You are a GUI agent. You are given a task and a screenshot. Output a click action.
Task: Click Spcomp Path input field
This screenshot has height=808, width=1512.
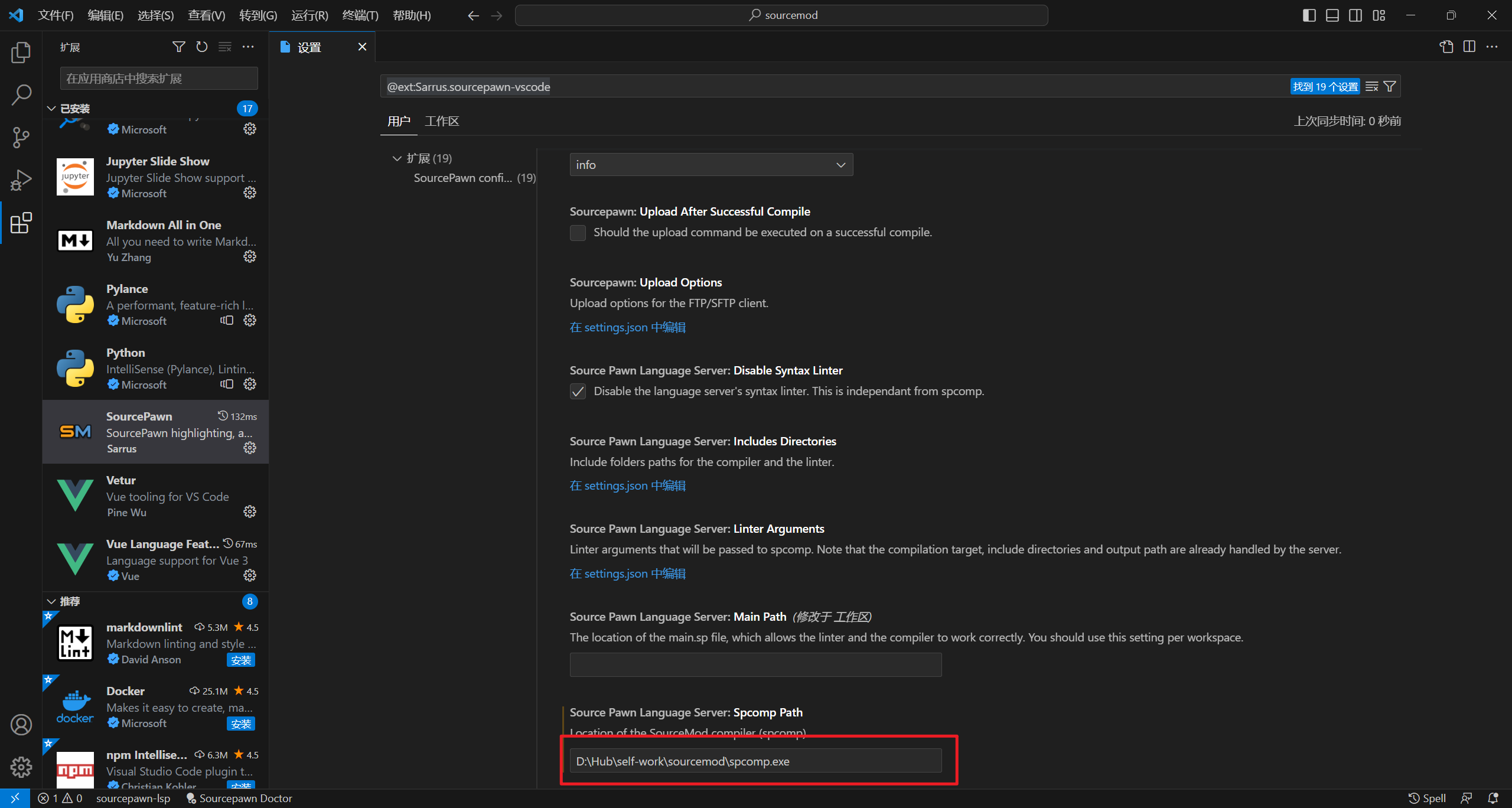coord(755,761)
